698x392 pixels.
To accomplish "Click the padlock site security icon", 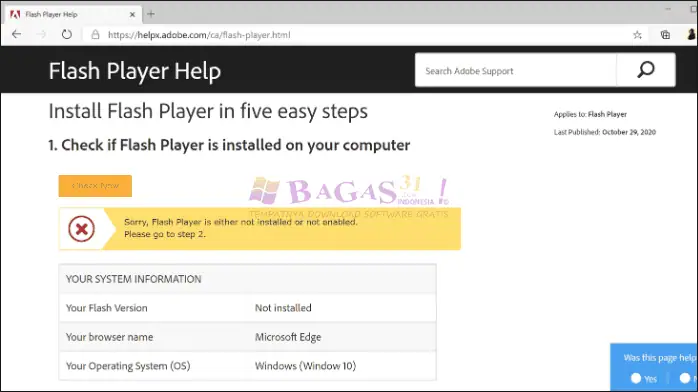I will 95,35.
